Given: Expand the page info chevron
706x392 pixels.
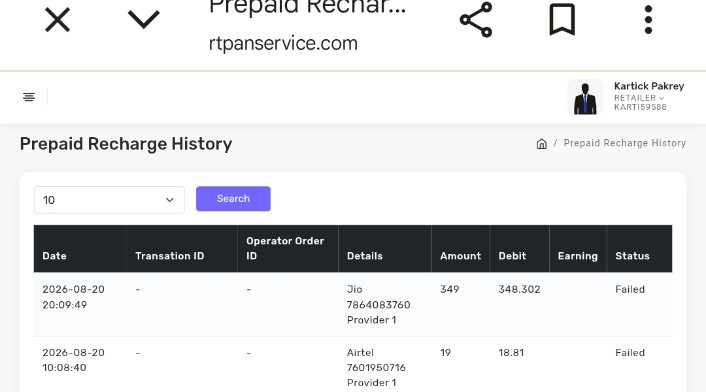Looking at the screenshot, I should 144,20.
